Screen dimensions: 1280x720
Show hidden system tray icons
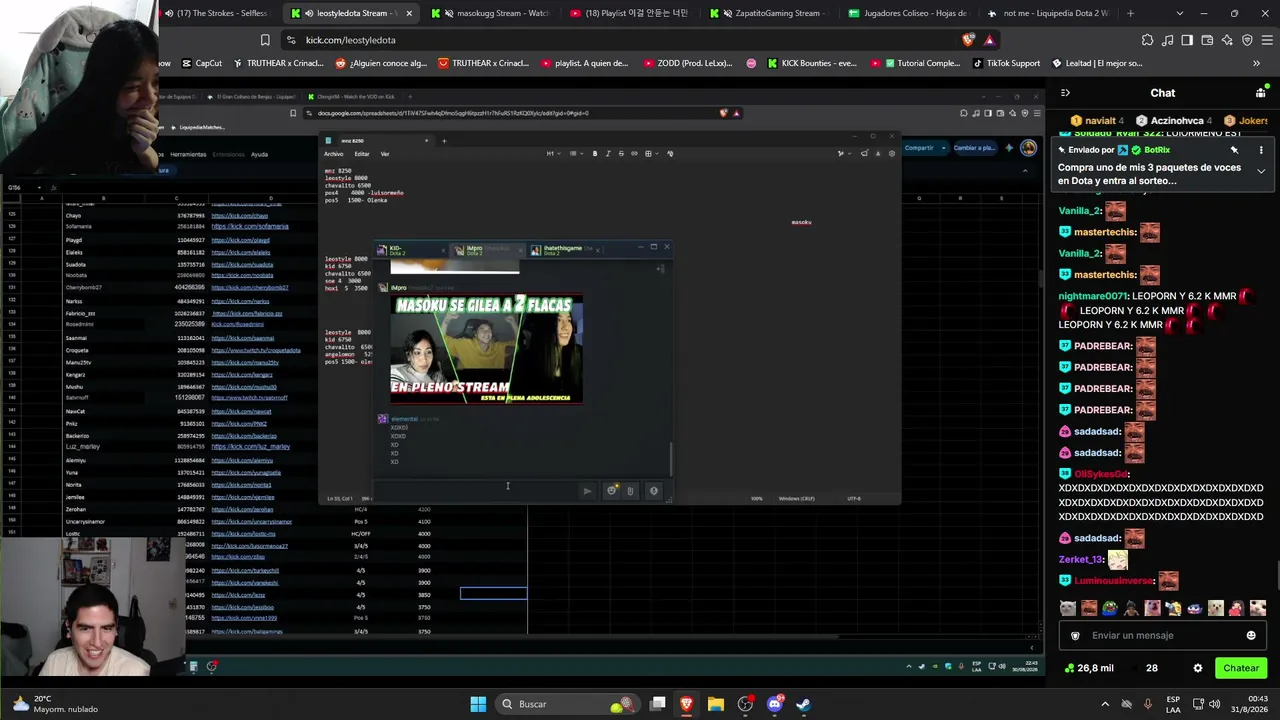coord(1104,704)
